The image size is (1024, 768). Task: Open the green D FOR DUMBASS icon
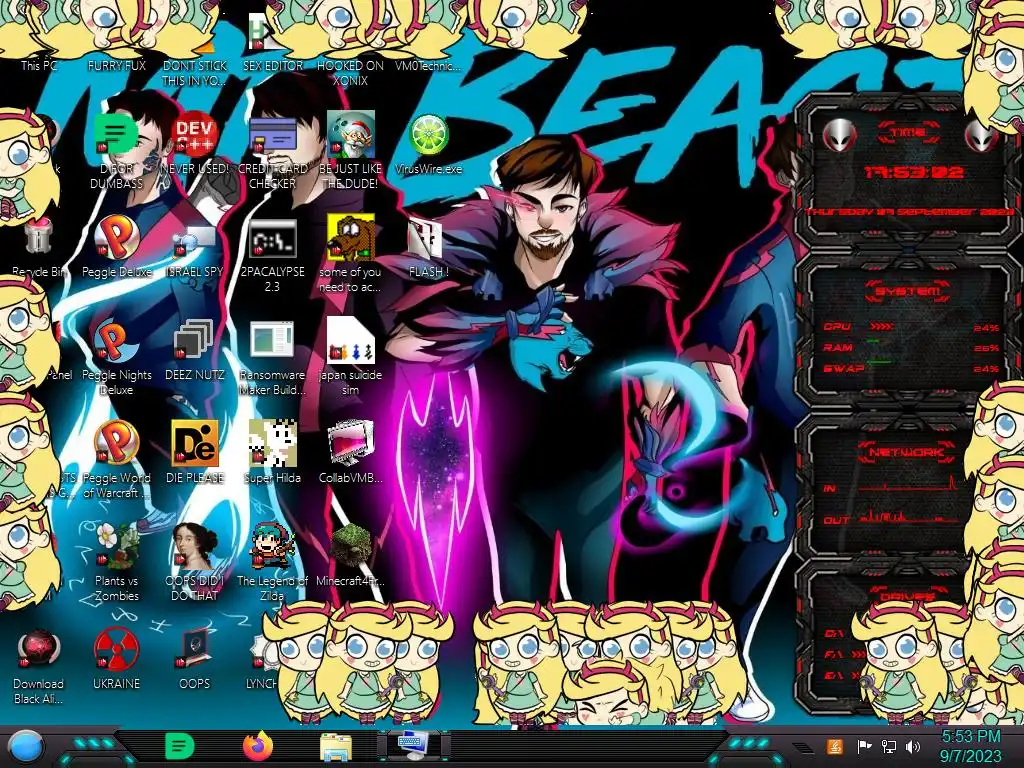click(x=116, y=136)
